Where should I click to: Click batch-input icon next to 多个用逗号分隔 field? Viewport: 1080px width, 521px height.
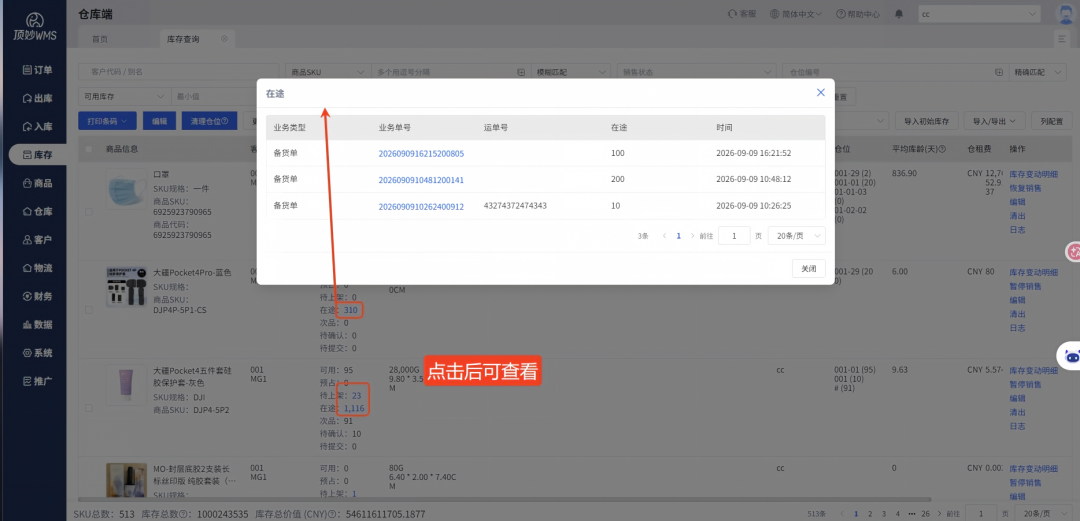[521, 72]
